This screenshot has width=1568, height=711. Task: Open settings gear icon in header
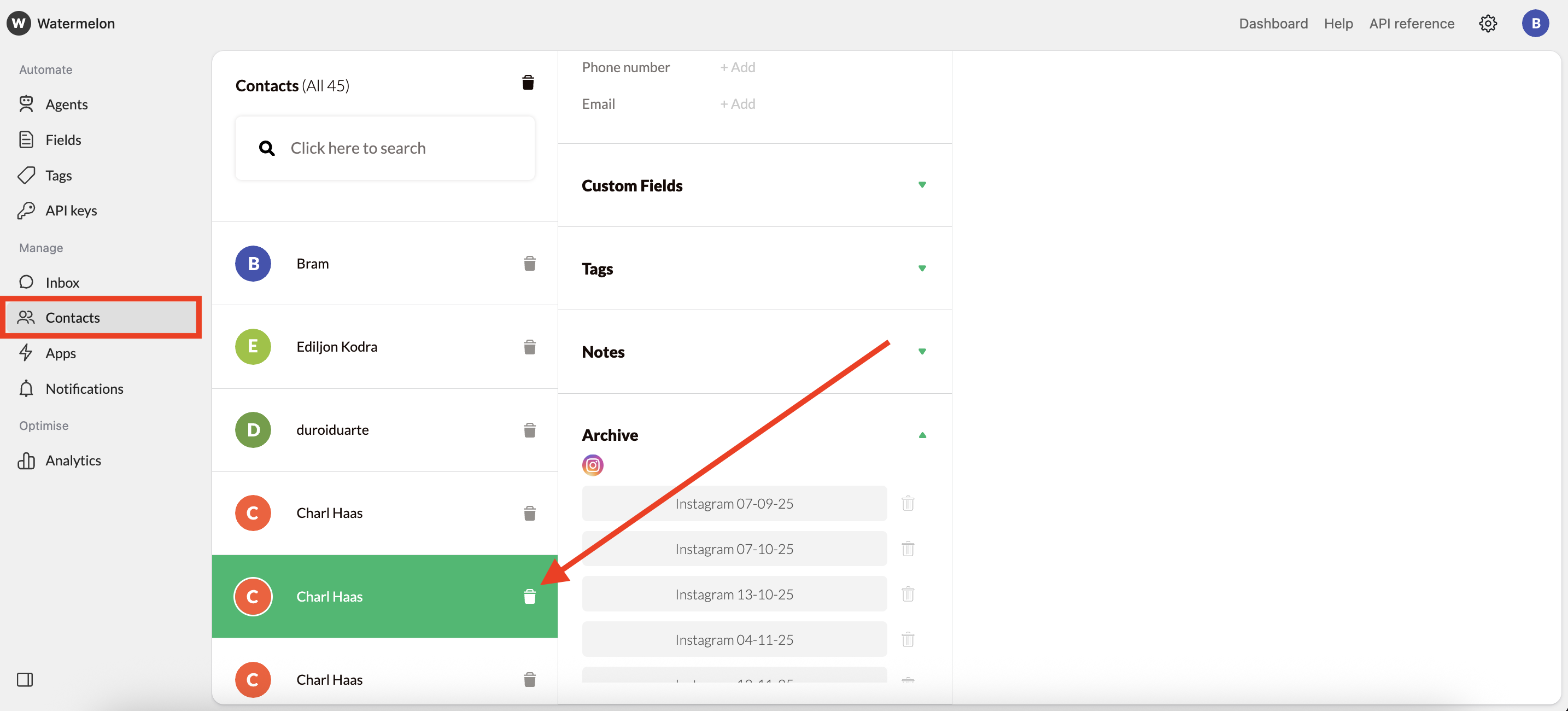coord(1488,23)
